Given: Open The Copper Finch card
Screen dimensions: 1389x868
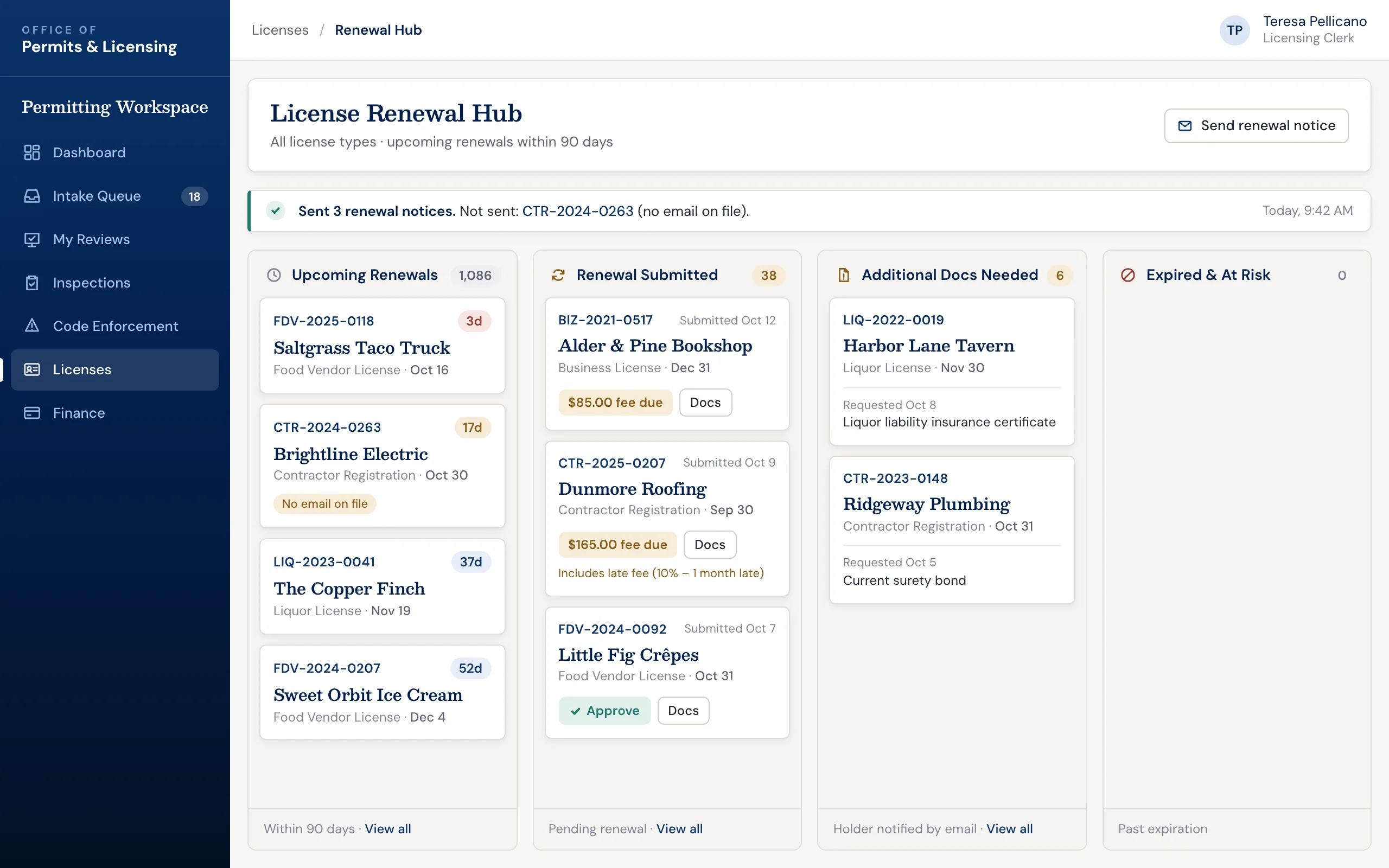Looking at the screenshot, I should pos(383,586).
